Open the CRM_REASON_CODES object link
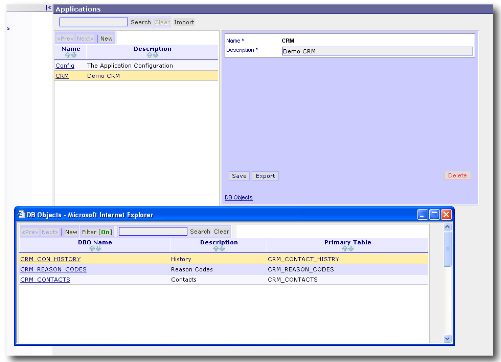The image size is (501, 362). [53, 269]
